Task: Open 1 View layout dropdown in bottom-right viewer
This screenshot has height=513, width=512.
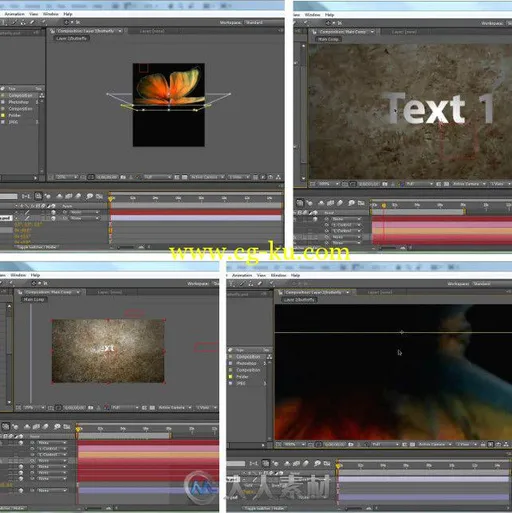Action: point(467,445)
